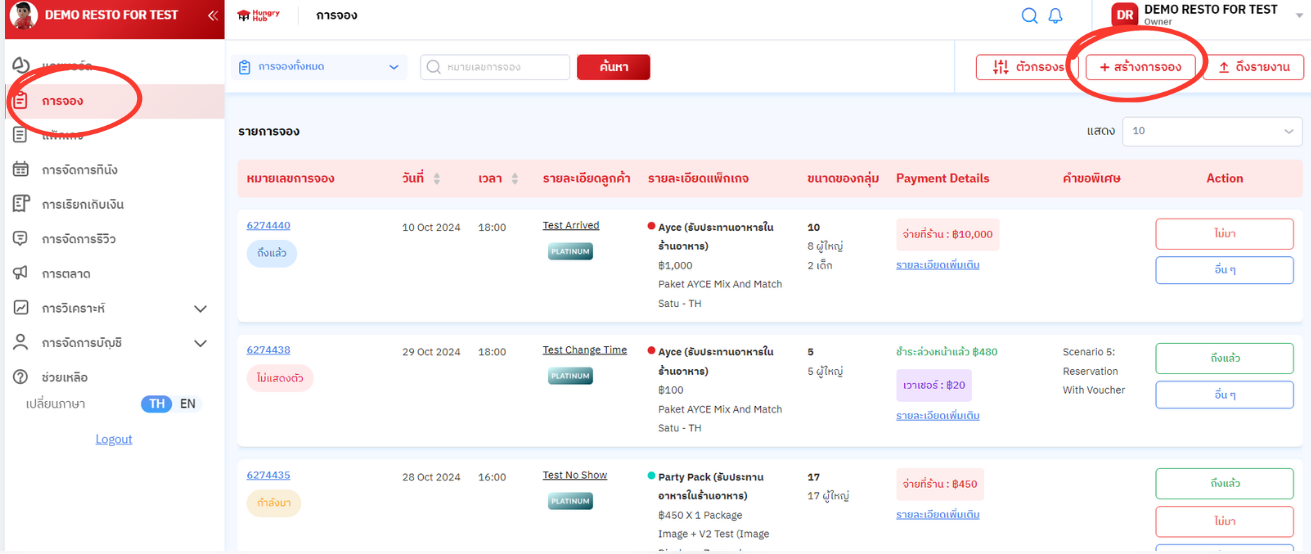Switch language to EN

coord(188,404)
